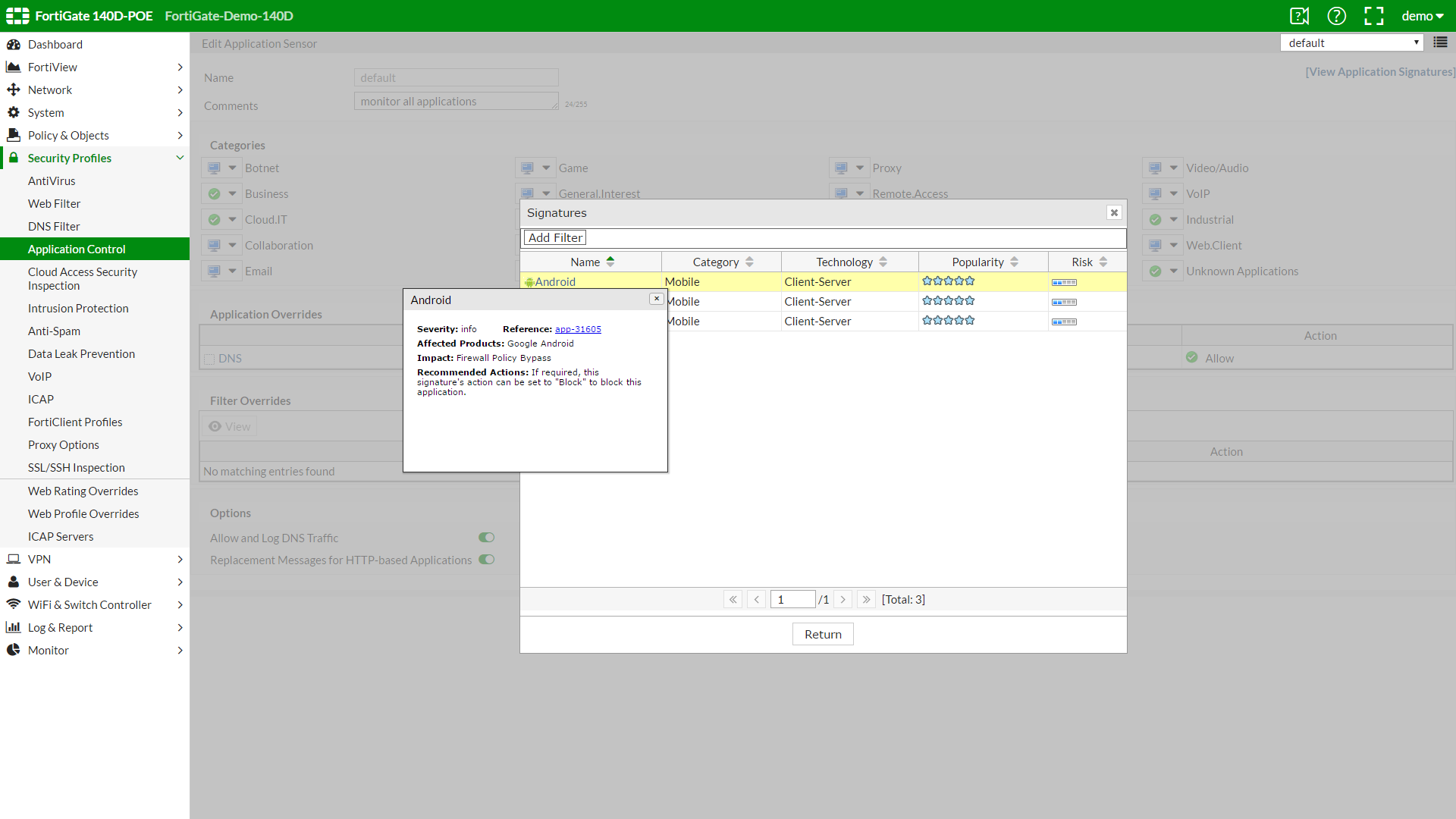Open the demo user menu
The image size is (1456, 819).
click(1422, 16)
